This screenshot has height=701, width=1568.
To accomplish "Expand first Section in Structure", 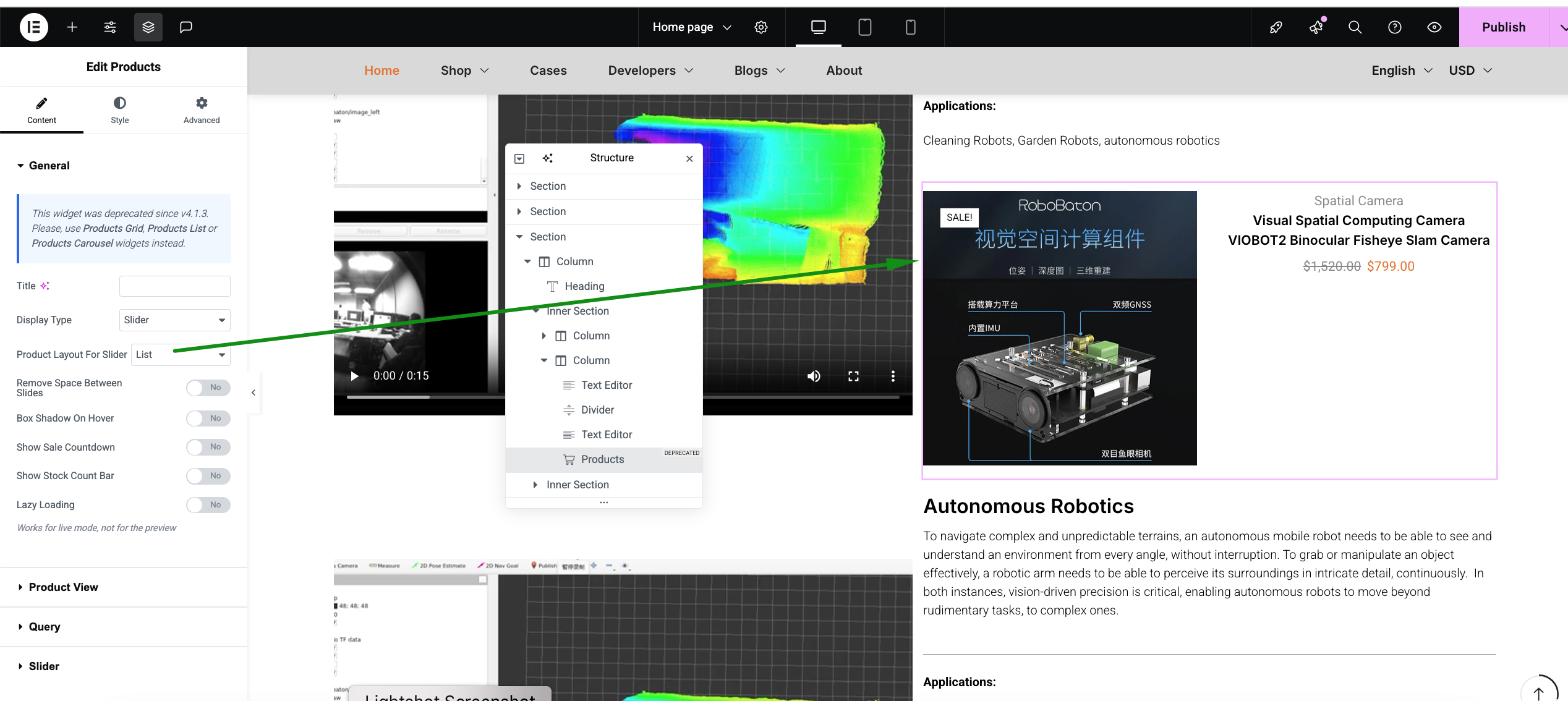I will [x=519, y=186].
